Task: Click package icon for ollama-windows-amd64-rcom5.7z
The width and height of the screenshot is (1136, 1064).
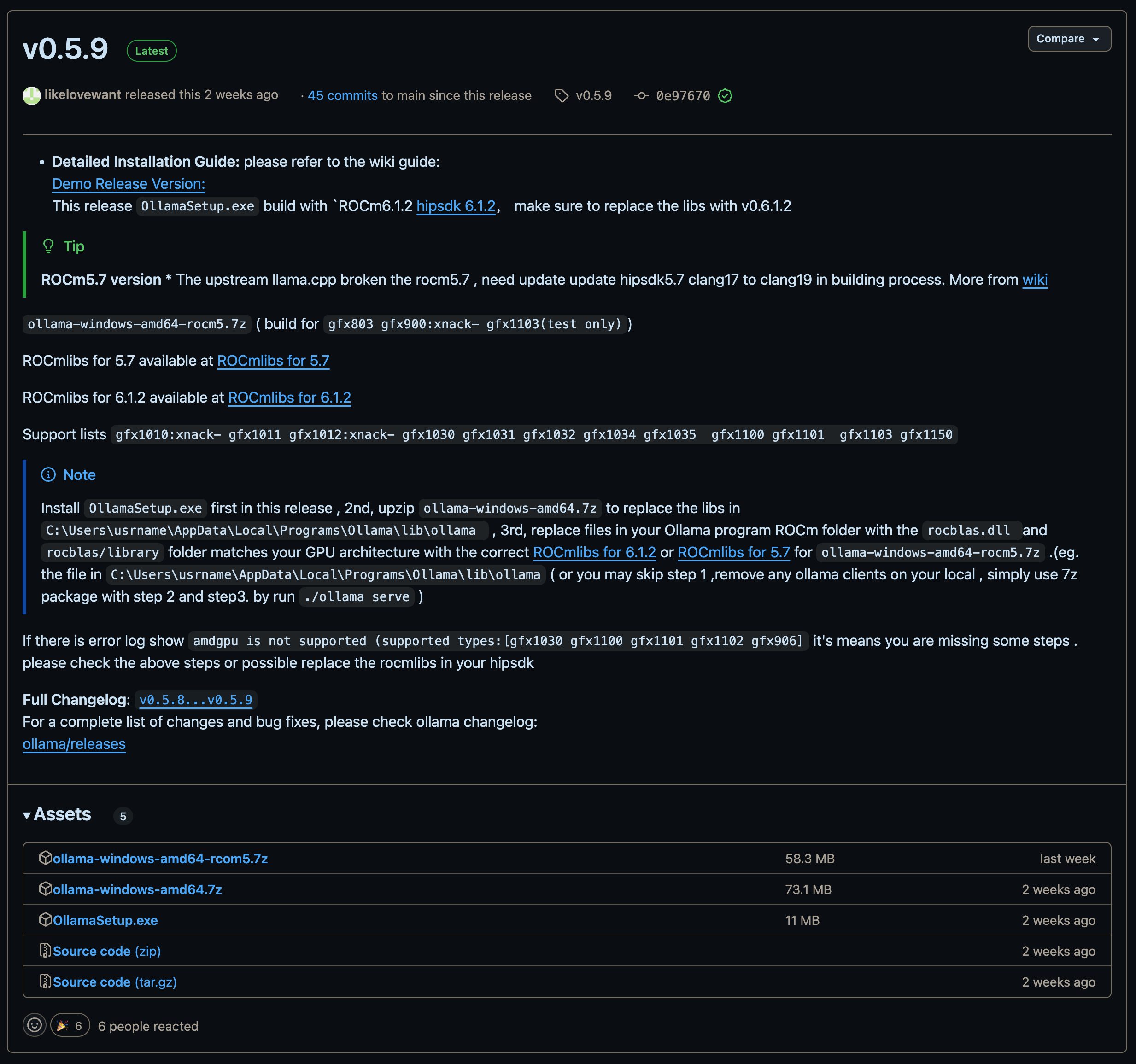Action: (45, 858)
